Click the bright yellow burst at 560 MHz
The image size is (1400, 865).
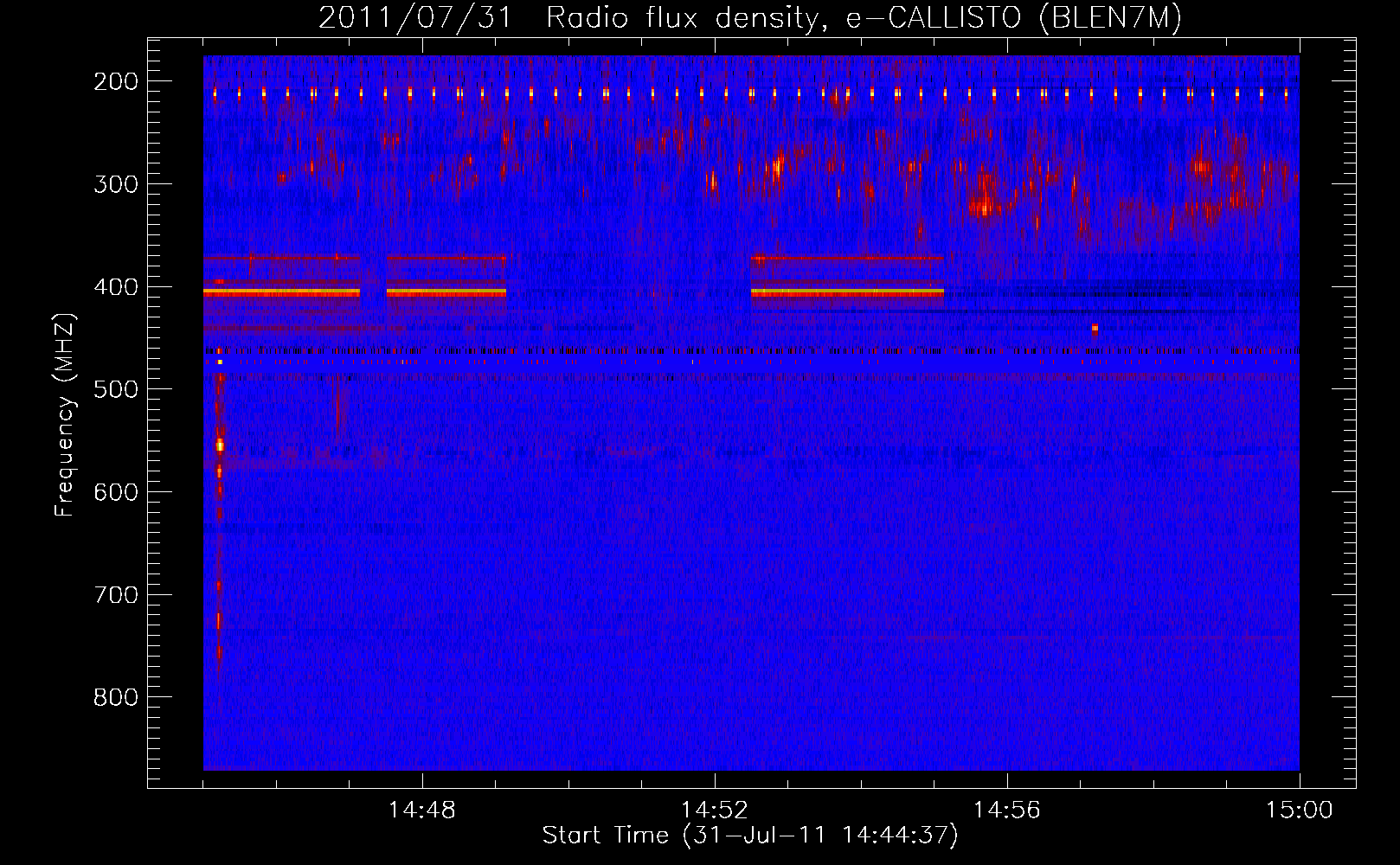coord(220,445)
